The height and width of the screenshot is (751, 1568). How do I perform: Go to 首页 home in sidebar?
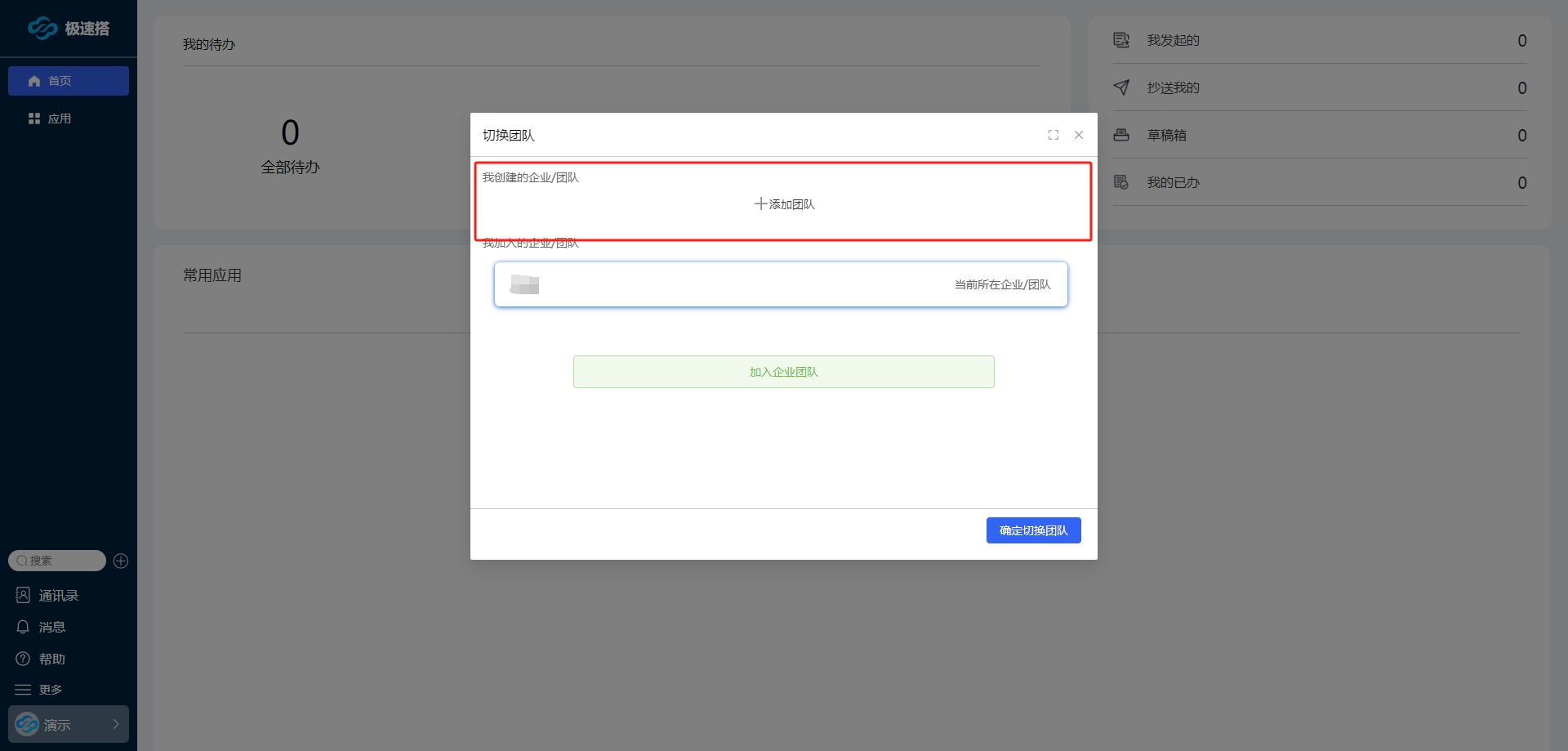coord(68,81)
